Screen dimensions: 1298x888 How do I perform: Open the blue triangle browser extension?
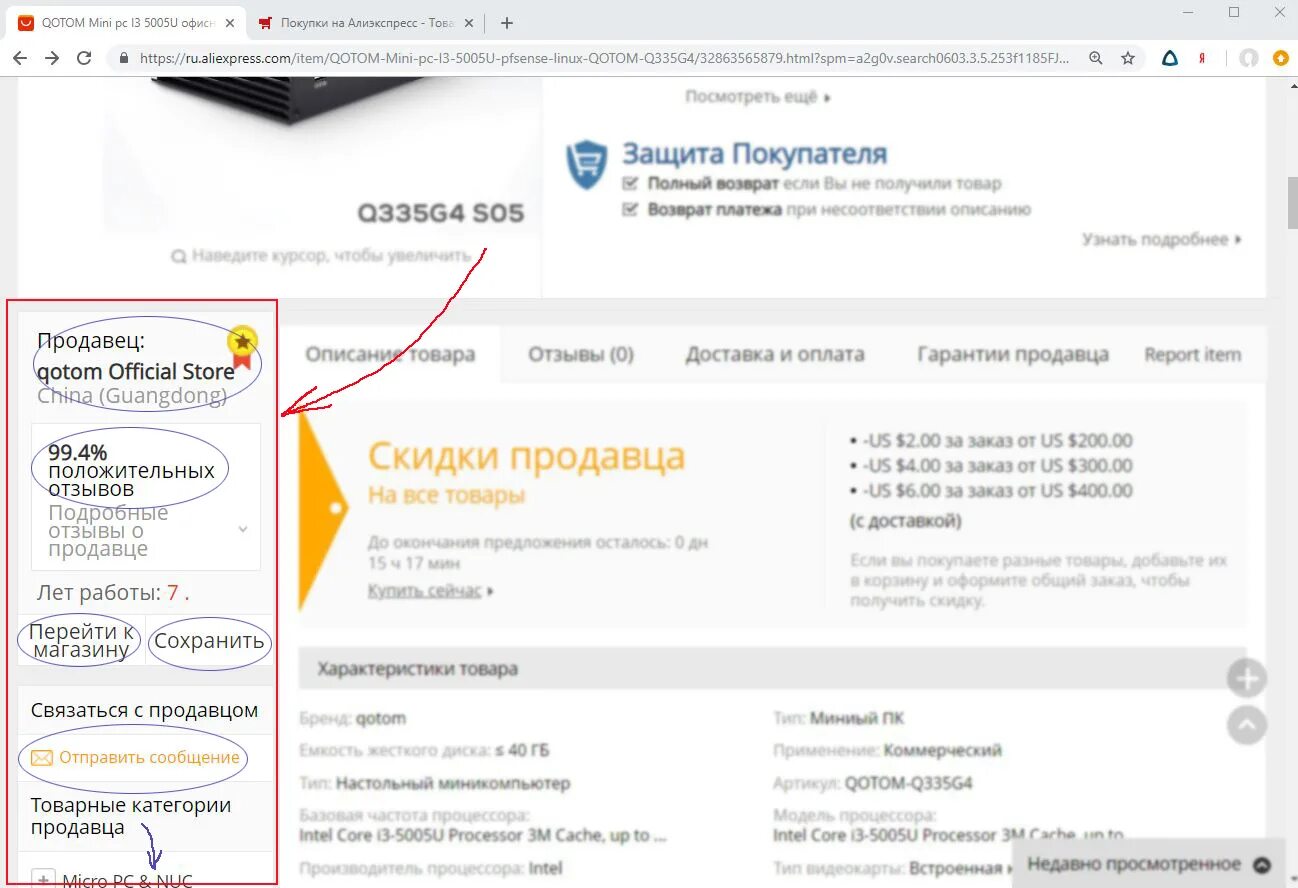[1170, 58]
